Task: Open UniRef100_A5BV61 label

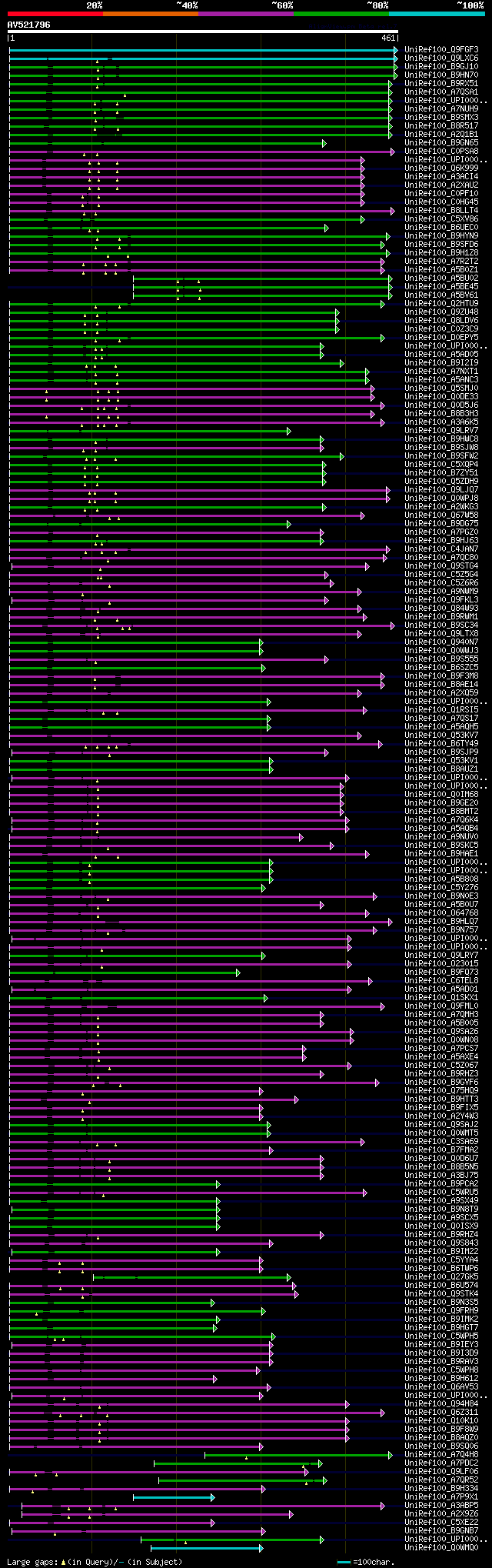Action: 441,295
